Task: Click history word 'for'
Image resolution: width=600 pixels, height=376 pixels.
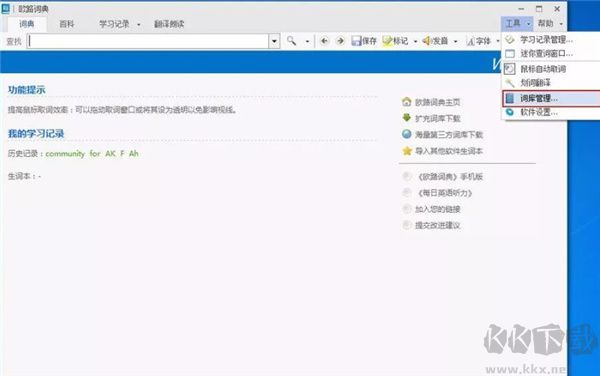Action: coord(95,154)
